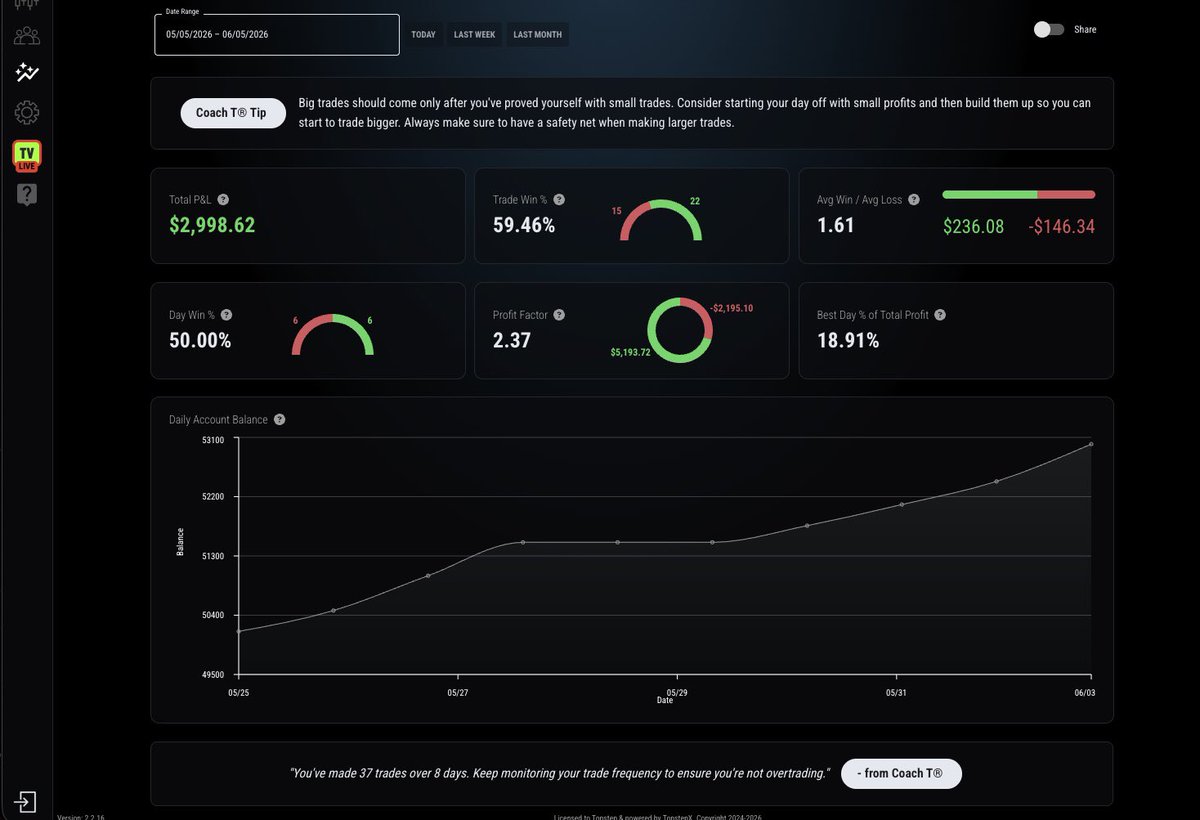Click help icon beside Daily Account Balance
The width and height of the screenshot is (1200, 820).
tap(279, 420)
